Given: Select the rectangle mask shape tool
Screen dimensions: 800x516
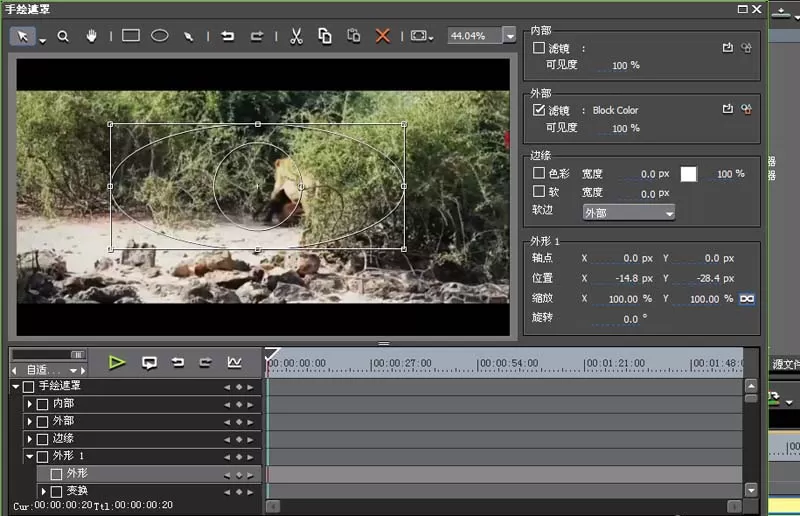Looking at the screenshot, I should tap(131, 36).
